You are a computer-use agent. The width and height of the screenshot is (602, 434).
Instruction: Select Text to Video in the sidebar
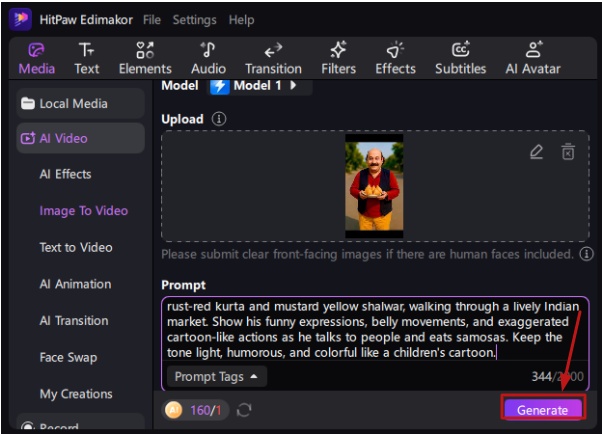[x=76, y=247]
